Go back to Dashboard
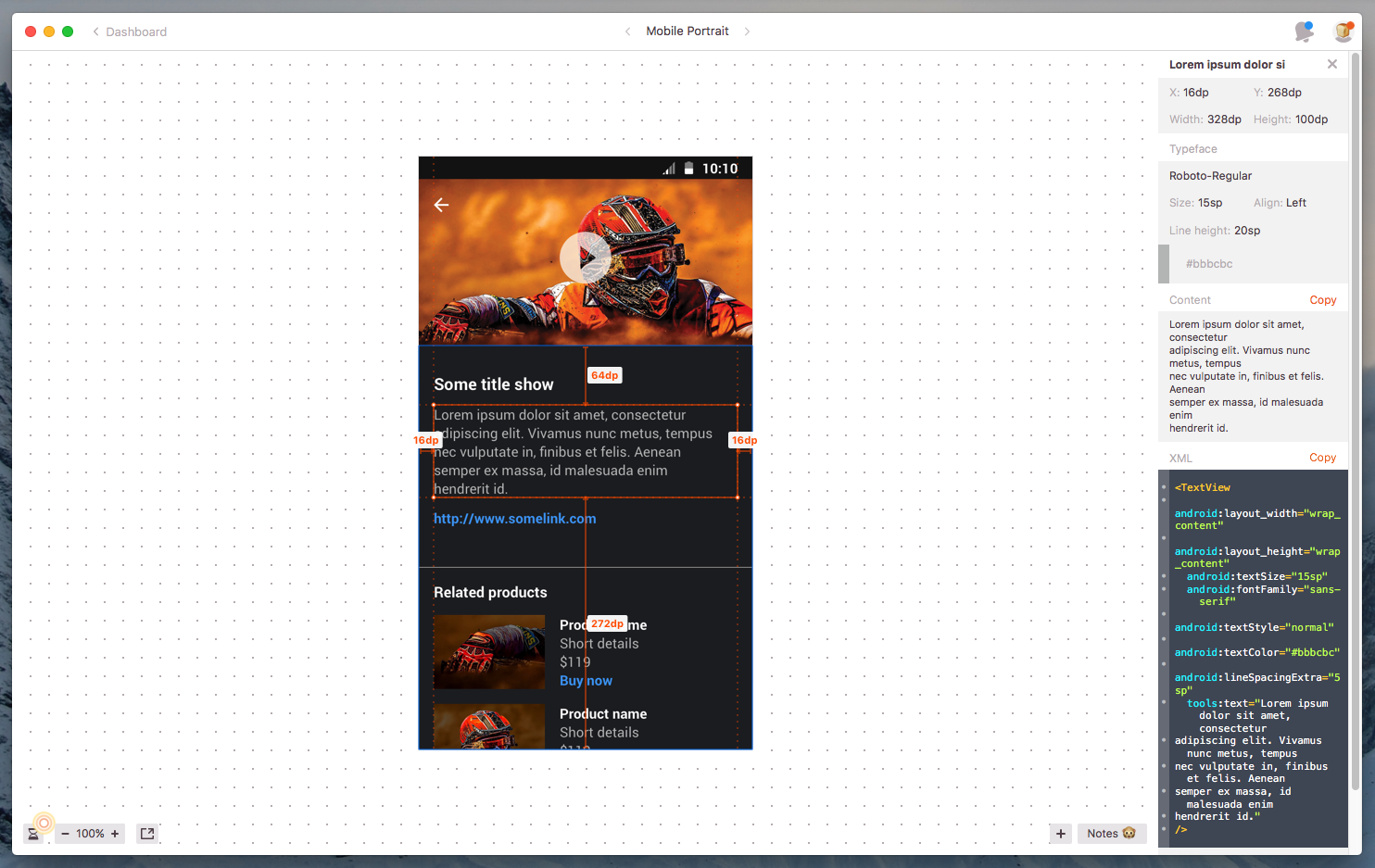Viewport: 1375px width, 868px height. coord(129,31)
